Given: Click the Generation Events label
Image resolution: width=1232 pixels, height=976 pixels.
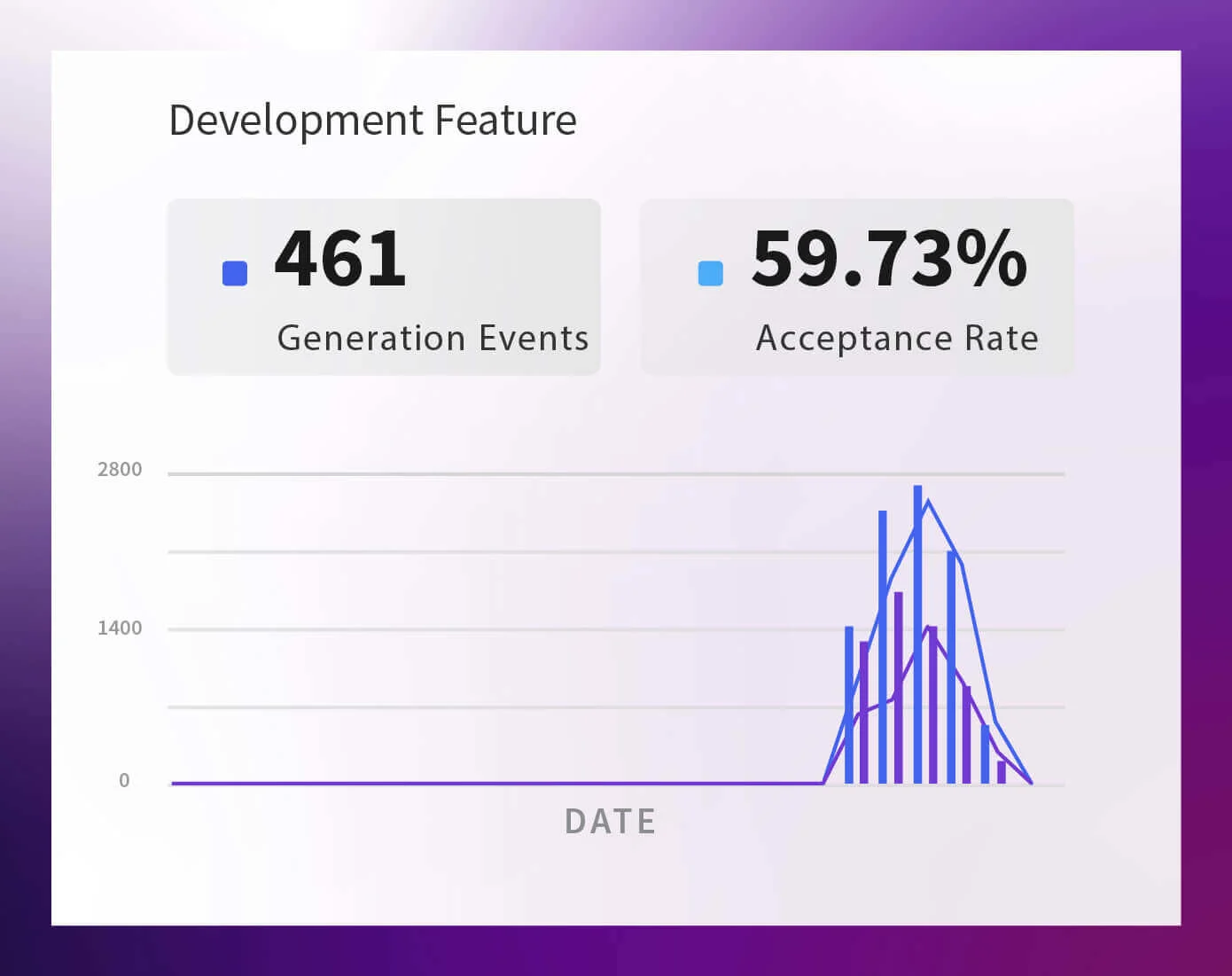Looking at the screenshot, I should pos(433,339).
